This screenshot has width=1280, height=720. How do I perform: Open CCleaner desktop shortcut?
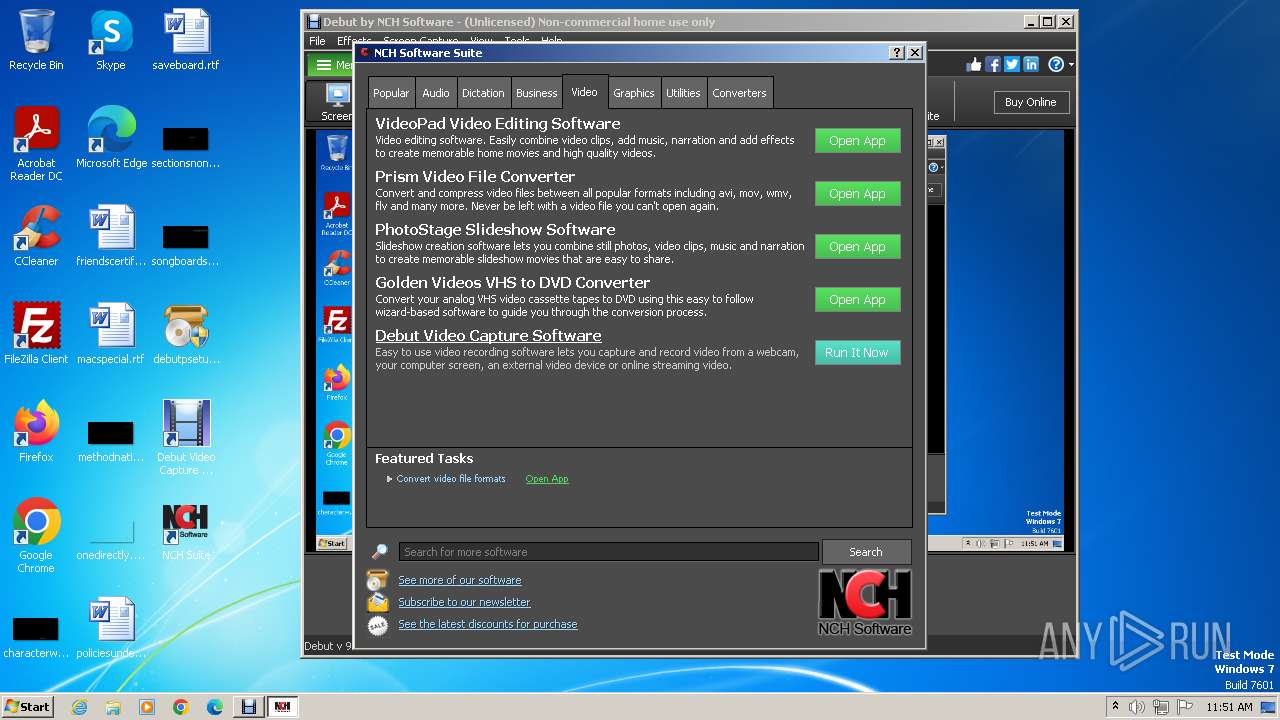pos(36,235)
